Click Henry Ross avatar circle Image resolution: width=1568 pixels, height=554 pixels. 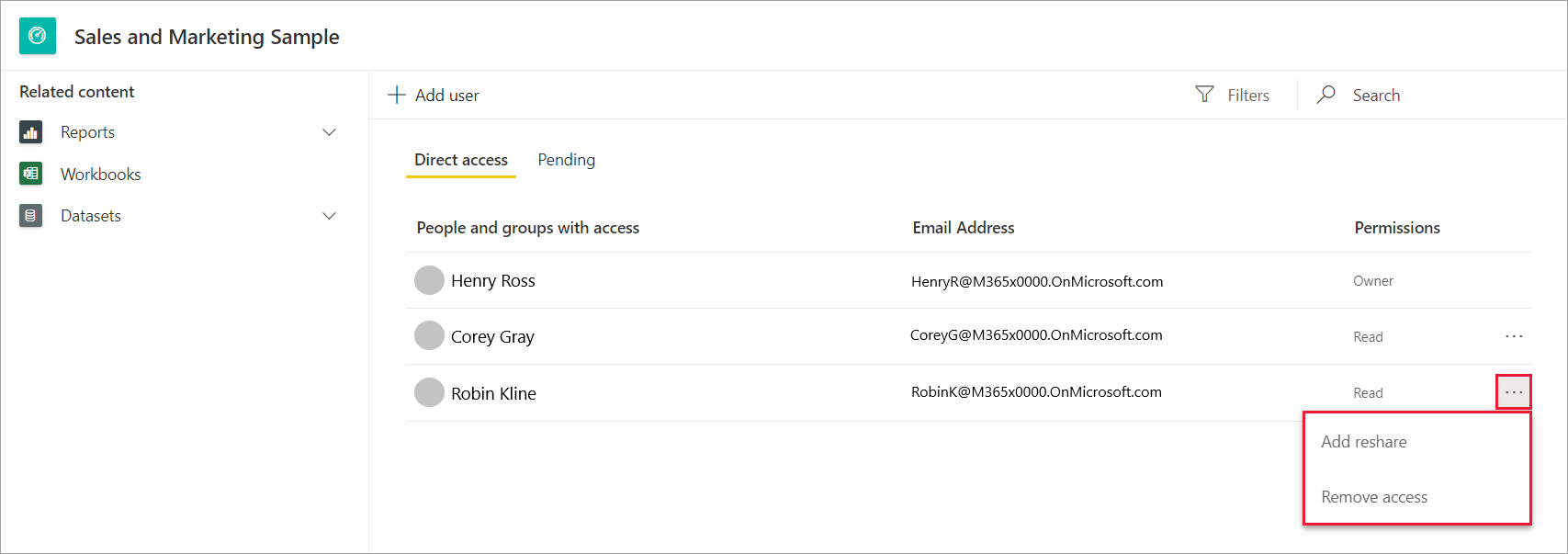[429, 280]
